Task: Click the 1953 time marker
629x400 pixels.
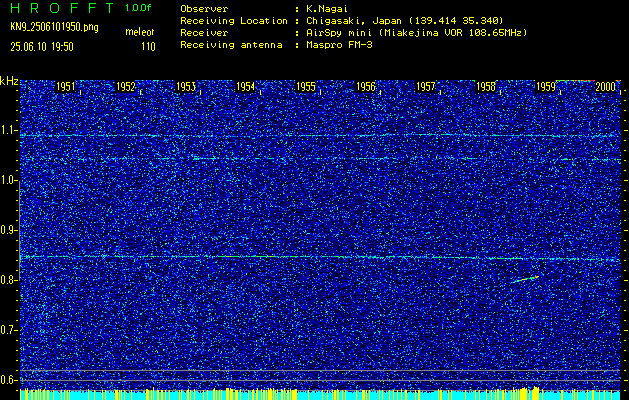Action: [x=186, y=87]
